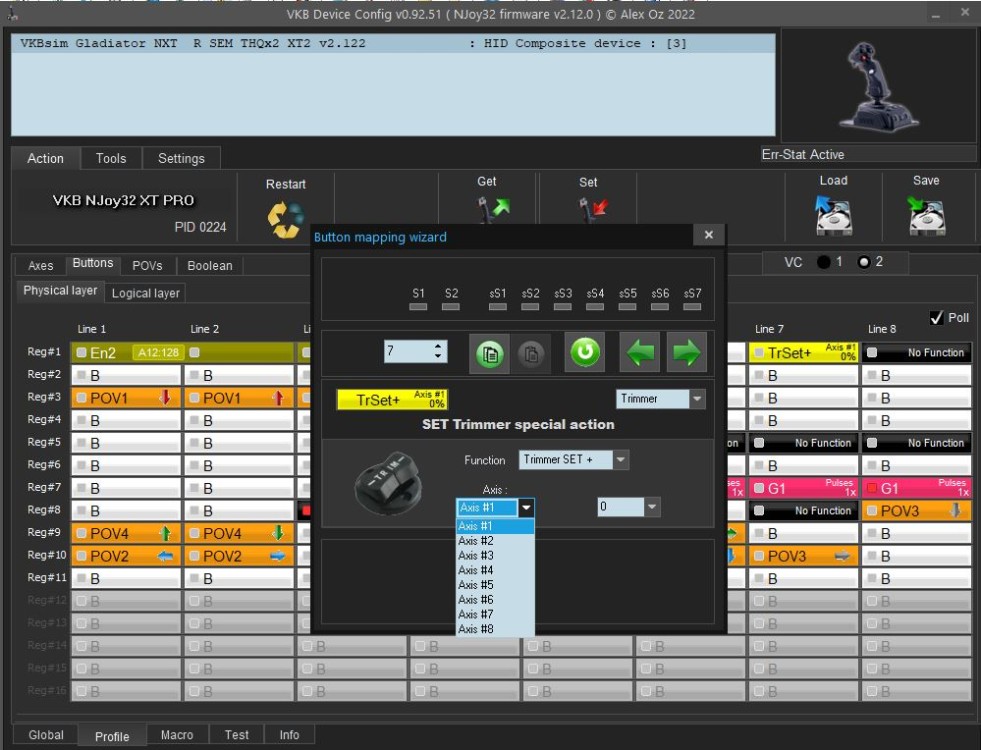Image resolution: width=981 pixels, height=750 pixels.
Task: Go to previous button with left arrow
Action: [x=640, y=353]
